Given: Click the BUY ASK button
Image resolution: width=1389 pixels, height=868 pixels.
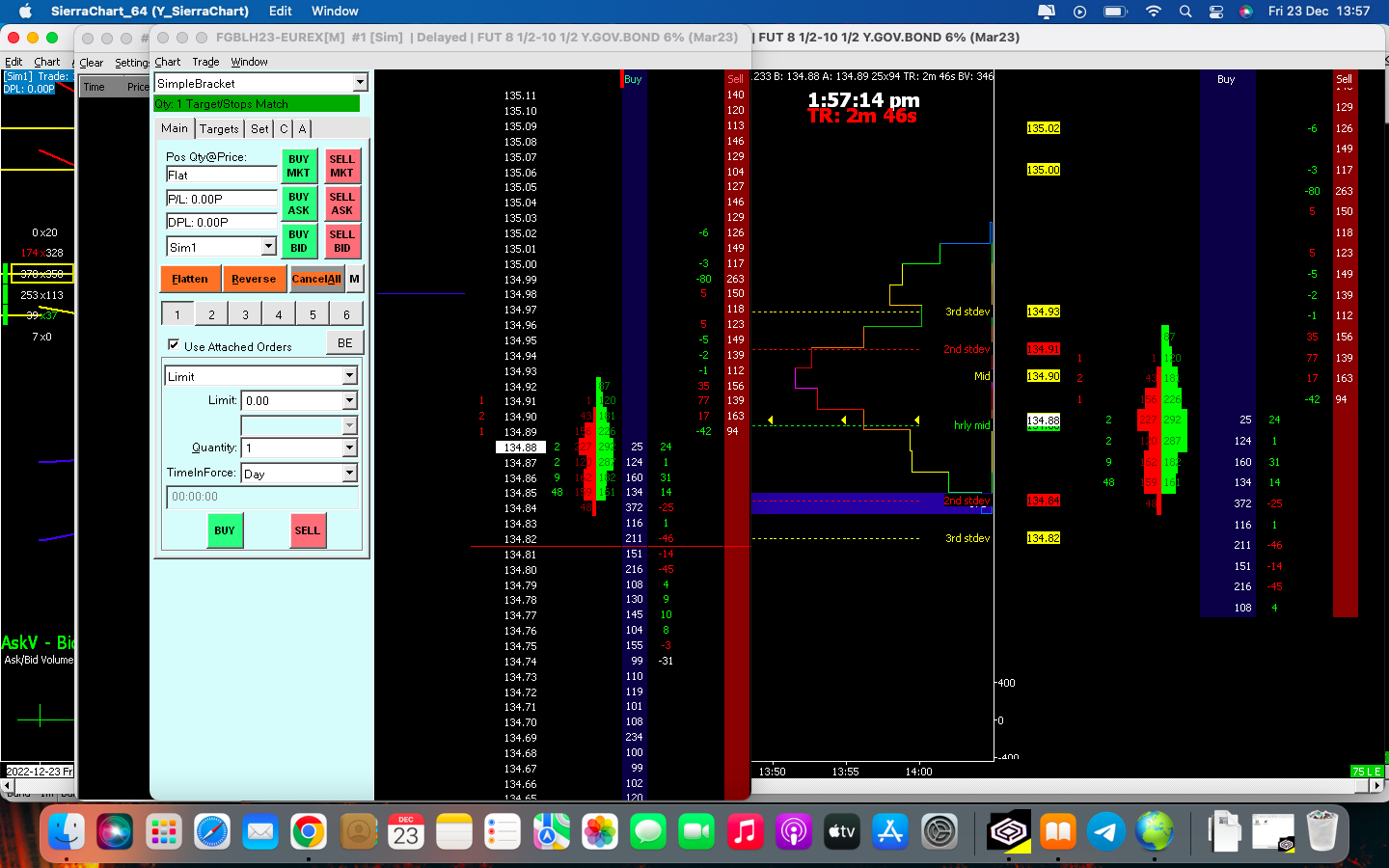Looking at the screenshot, I should point(299,203).
